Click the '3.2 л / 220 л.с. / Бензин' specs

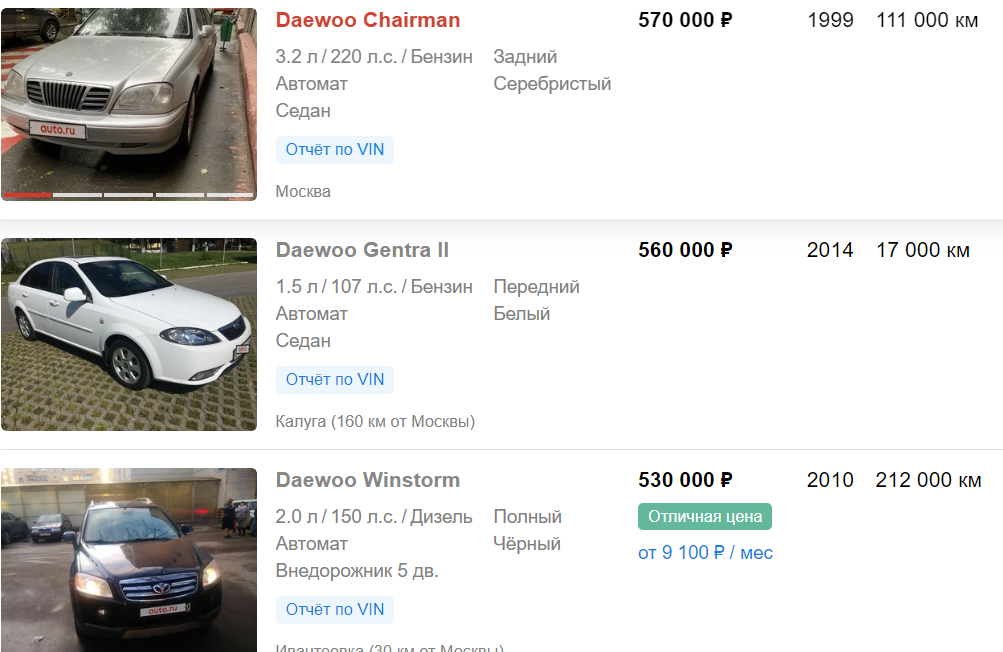point(374,57)
